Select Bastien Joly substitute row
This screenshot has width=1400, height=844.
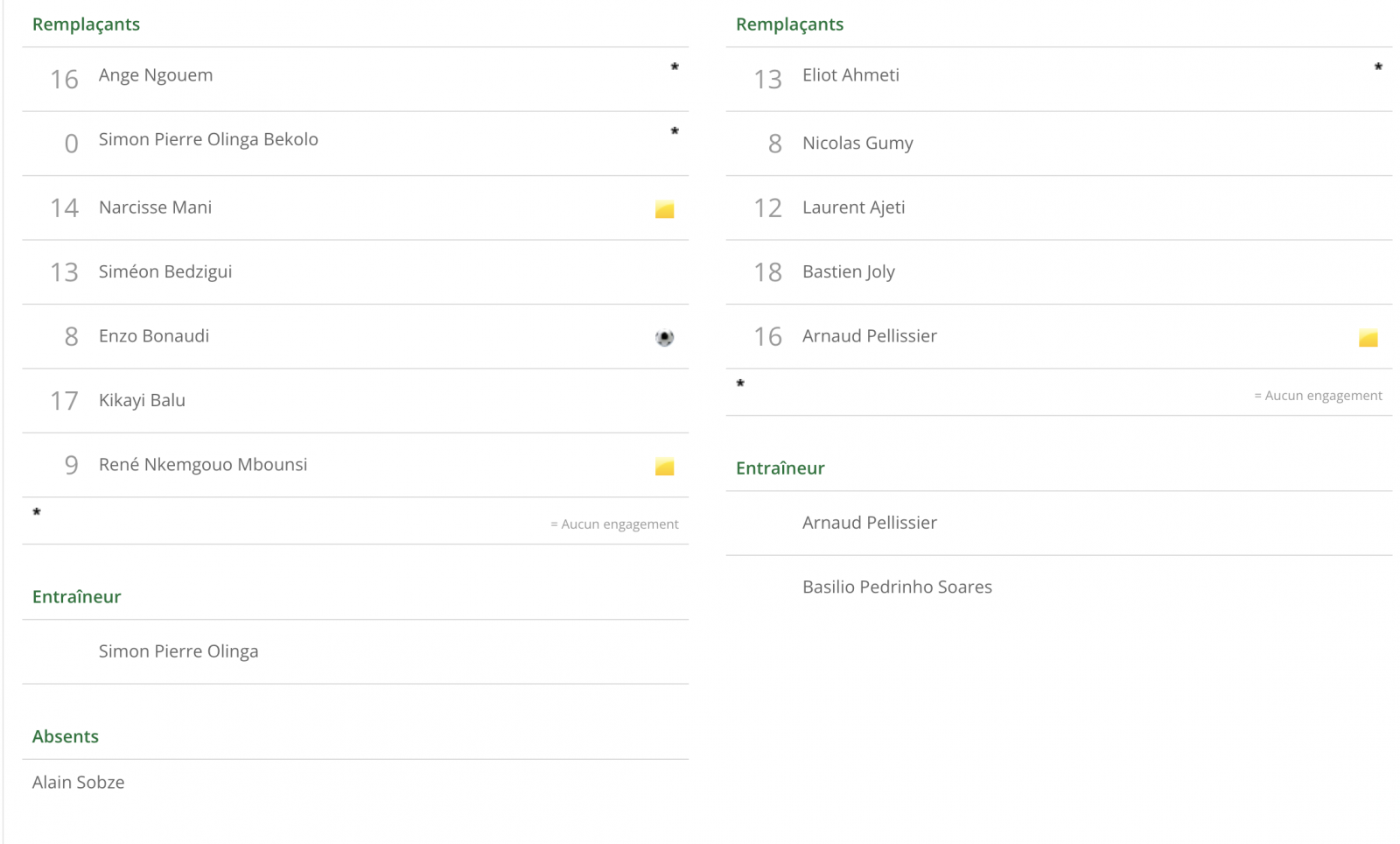point(1059,272)
